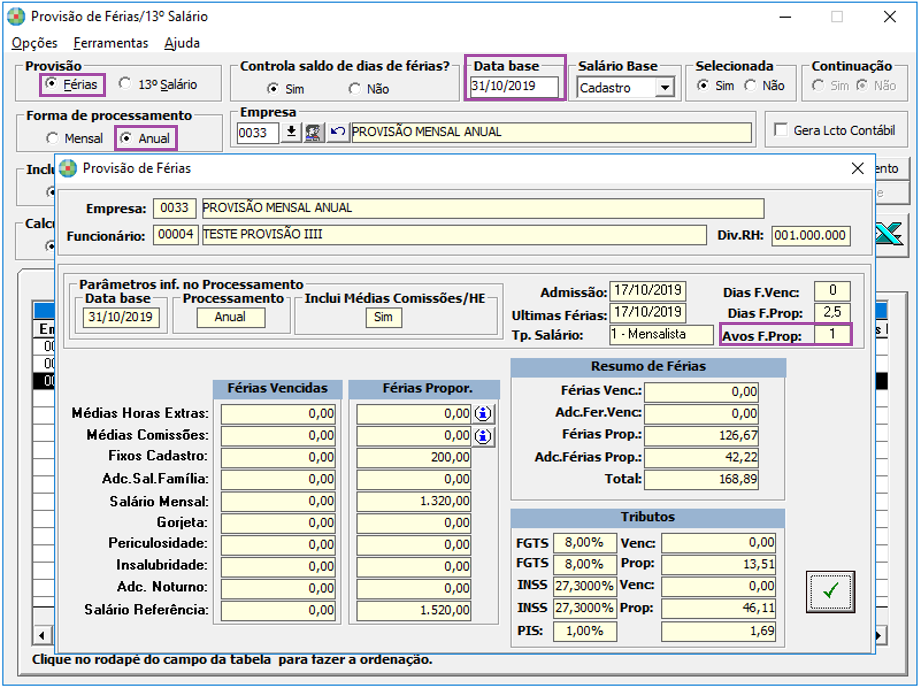Close the Provisão de Férias dialog

[x=857, y=169]
